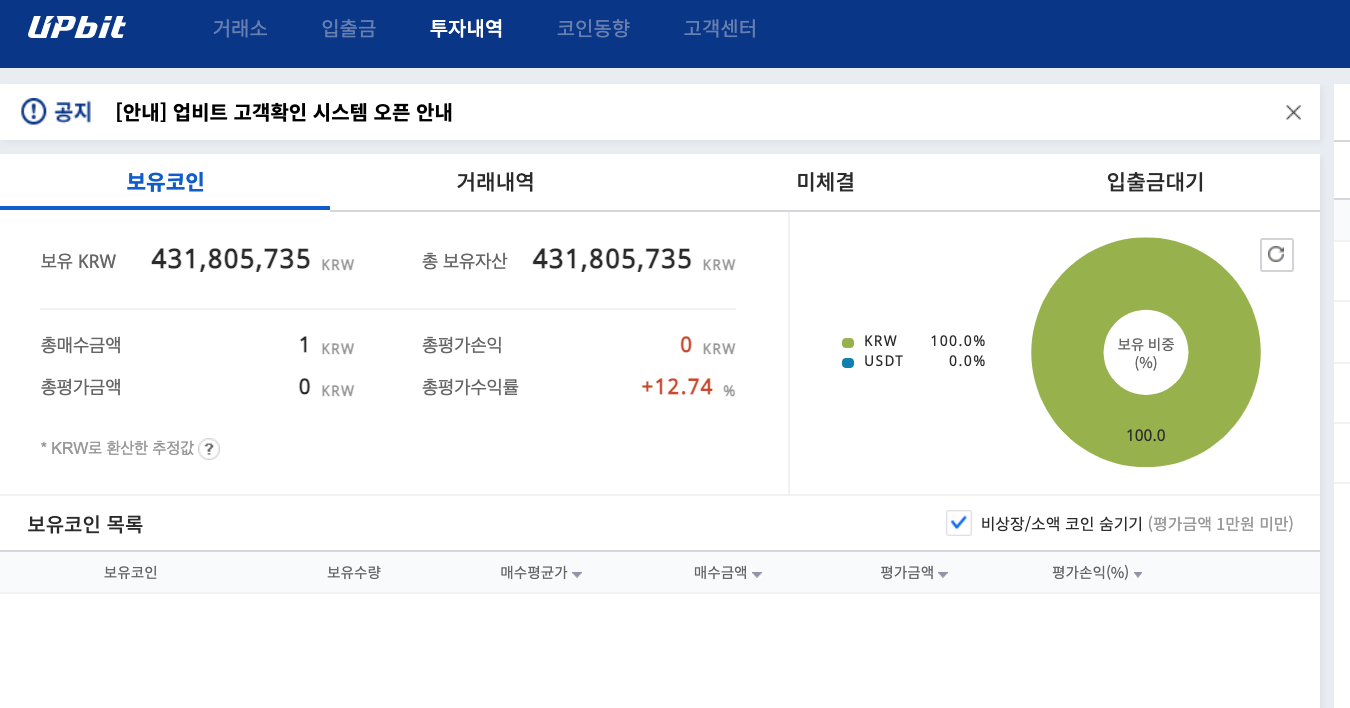Click the USDT 0.0% legend text
Screen dimensions: 1350x708
925,361
